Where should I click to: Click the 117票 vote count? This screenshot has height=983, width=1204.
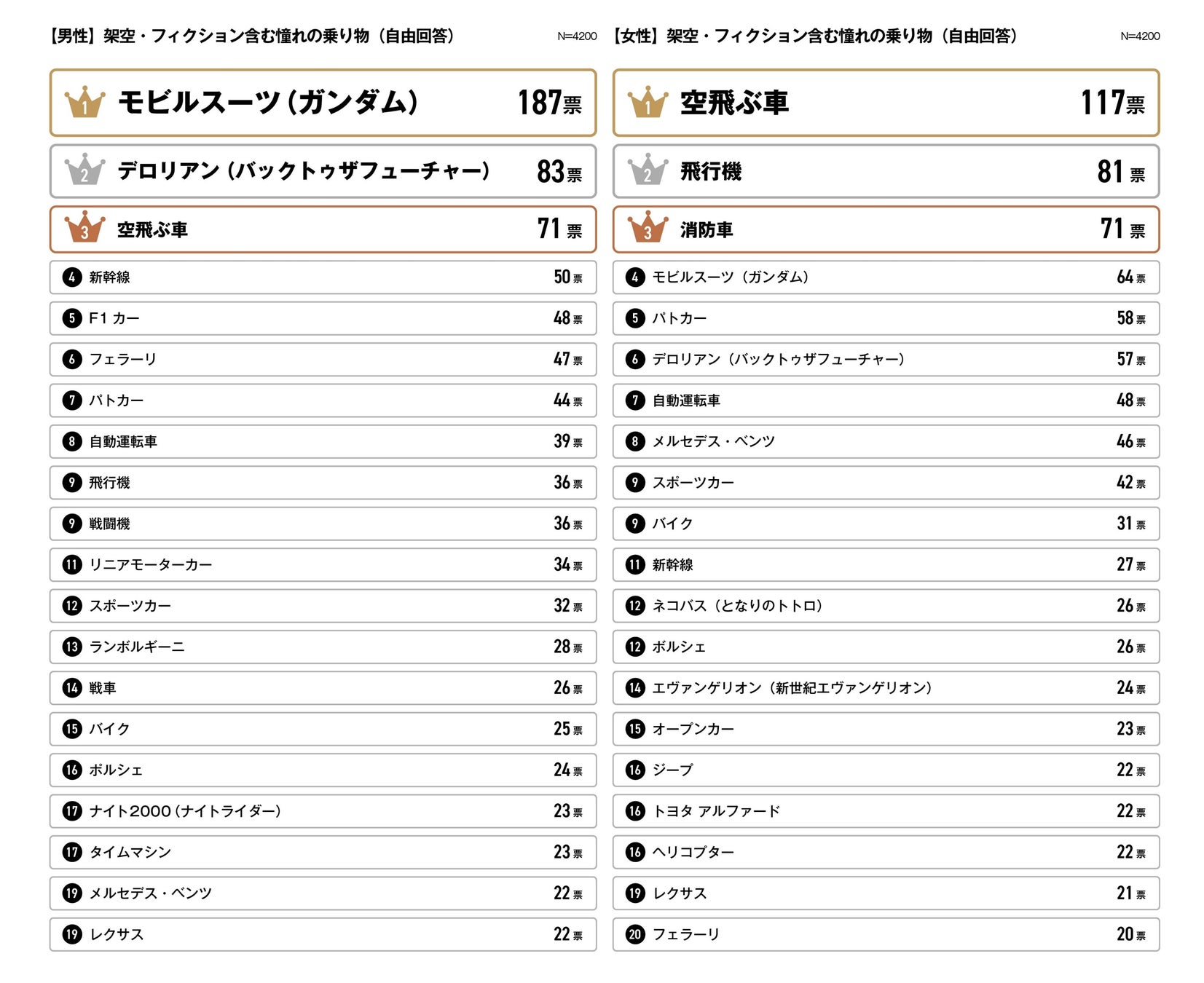[1112, 103]
